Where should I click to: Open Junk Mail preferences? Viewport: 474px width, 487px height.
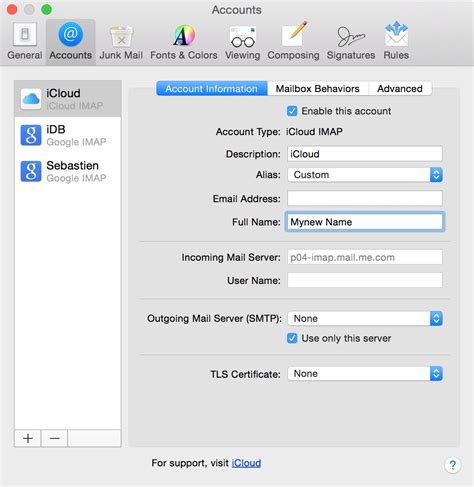(x=121, y=42)
